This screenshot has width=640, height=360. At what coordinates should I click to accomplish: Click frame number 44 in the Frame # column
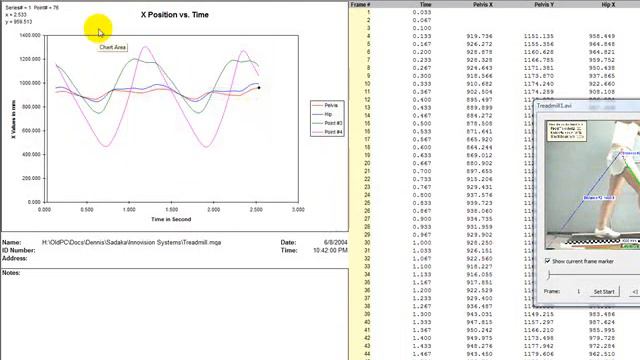pos(367,354)
